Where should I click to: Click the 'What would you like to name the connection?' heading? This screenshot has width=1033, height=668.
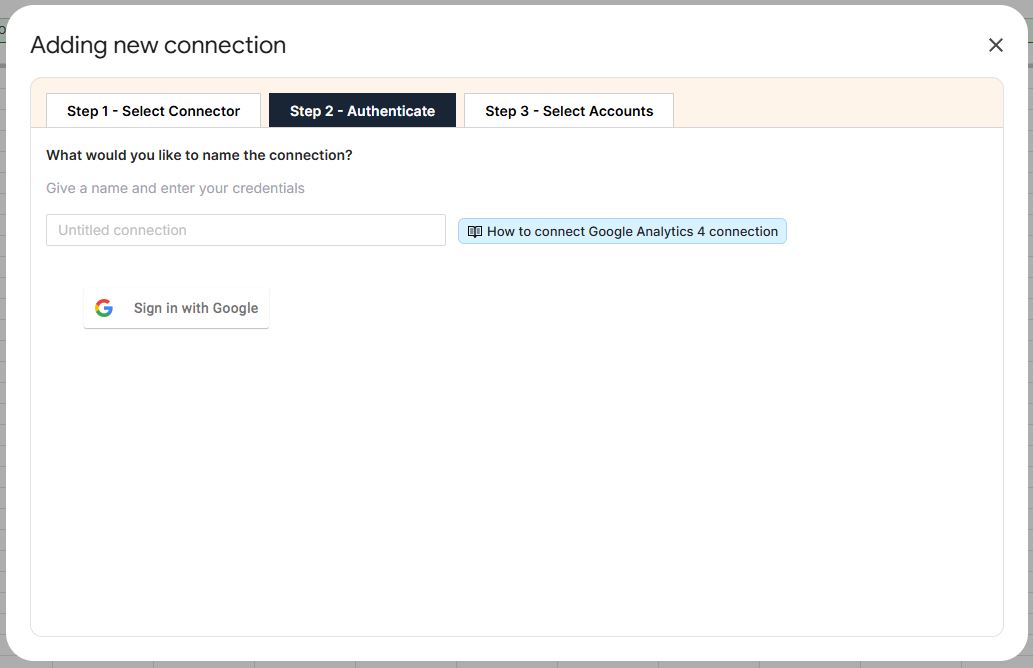point(199,155)
